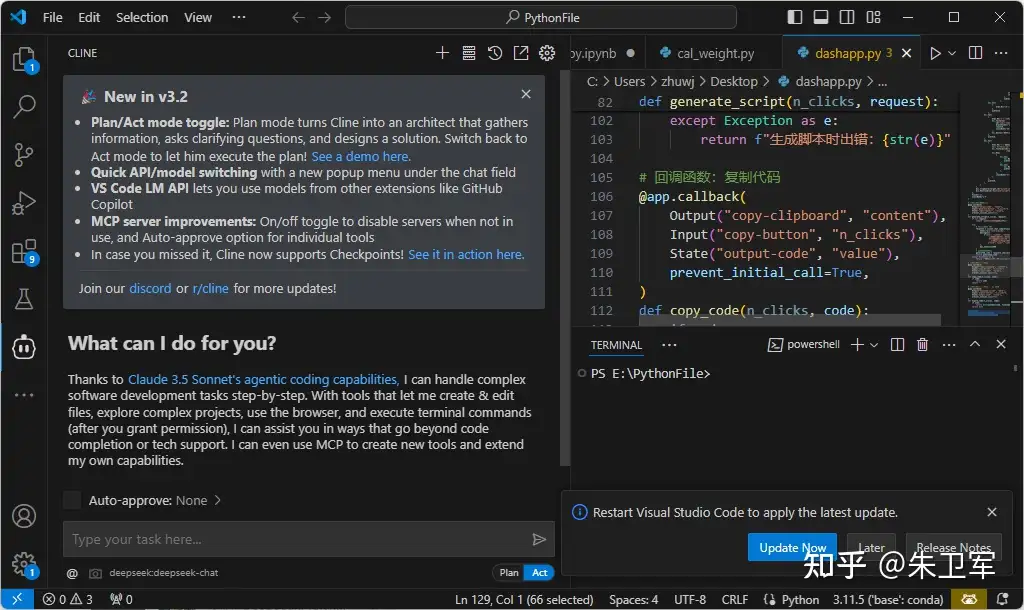Viewport: 1024px width, 610px height.
Task: Toggle bottom panel layout button
Action: 820,17
